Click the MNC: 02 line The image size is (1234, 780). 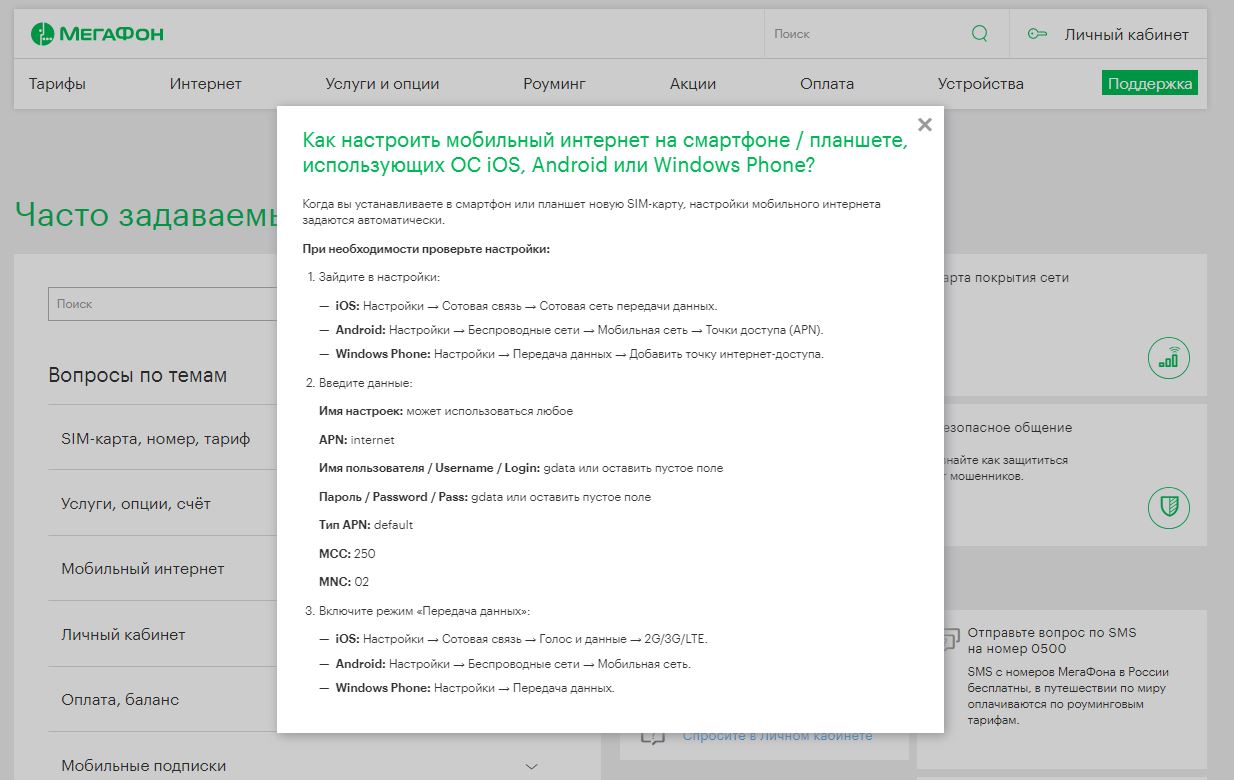tap(344, 582)
